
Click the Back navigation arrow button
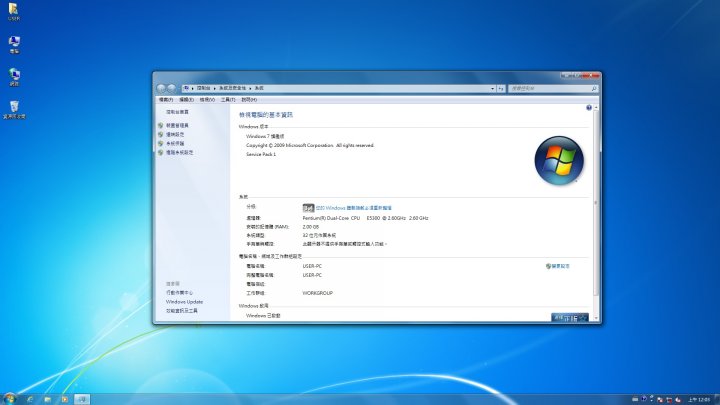coord(161,88)
